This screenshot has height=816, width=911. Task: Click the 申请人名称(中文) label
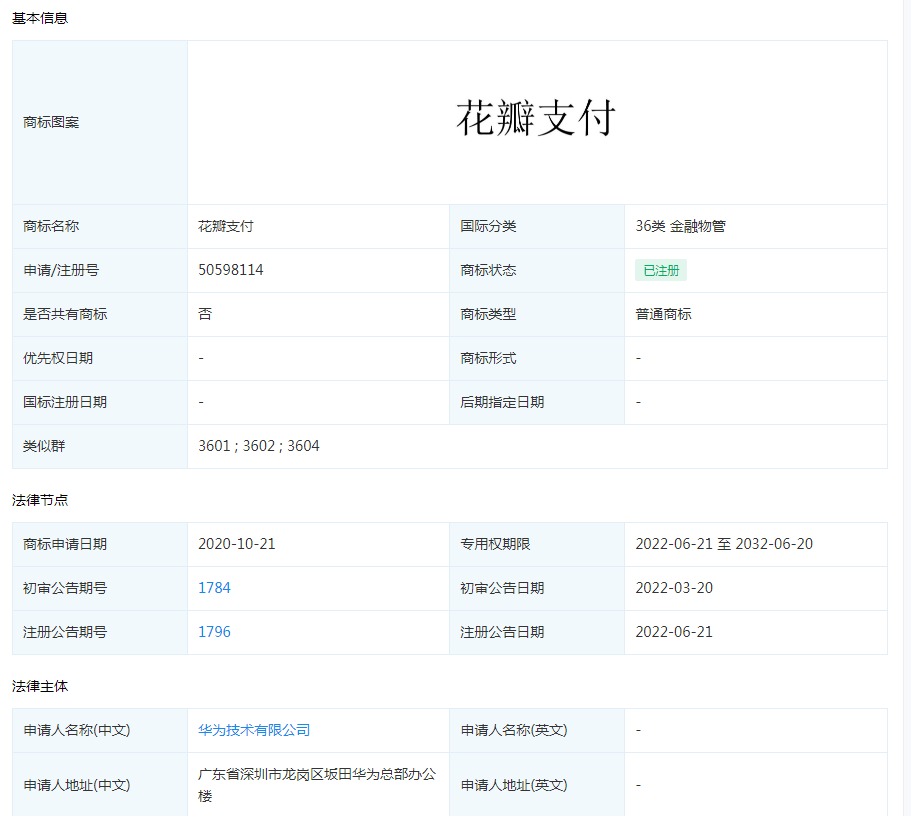coord(77,730)
